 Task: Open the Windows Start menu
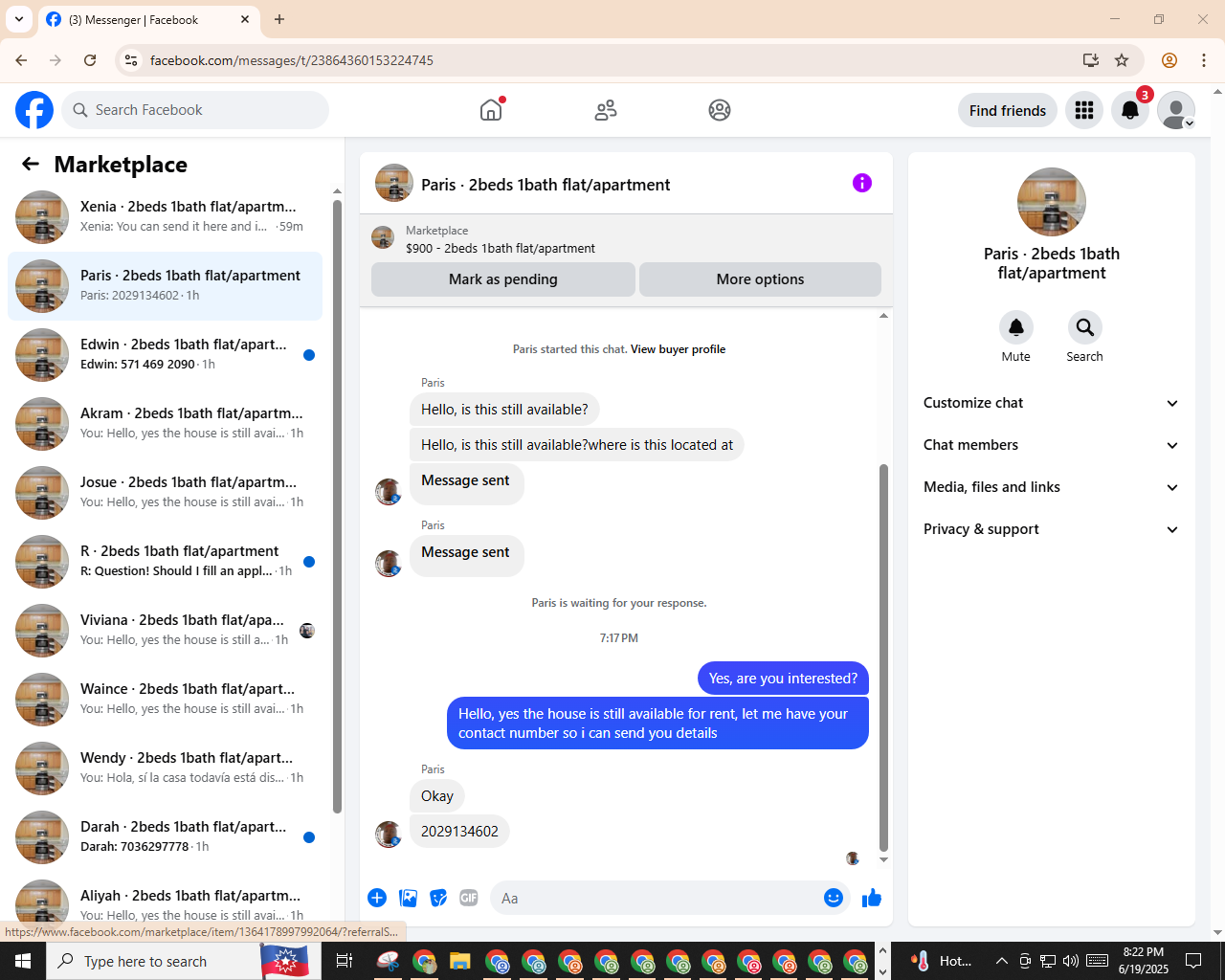pyautogui.click(x=23, y=961)
